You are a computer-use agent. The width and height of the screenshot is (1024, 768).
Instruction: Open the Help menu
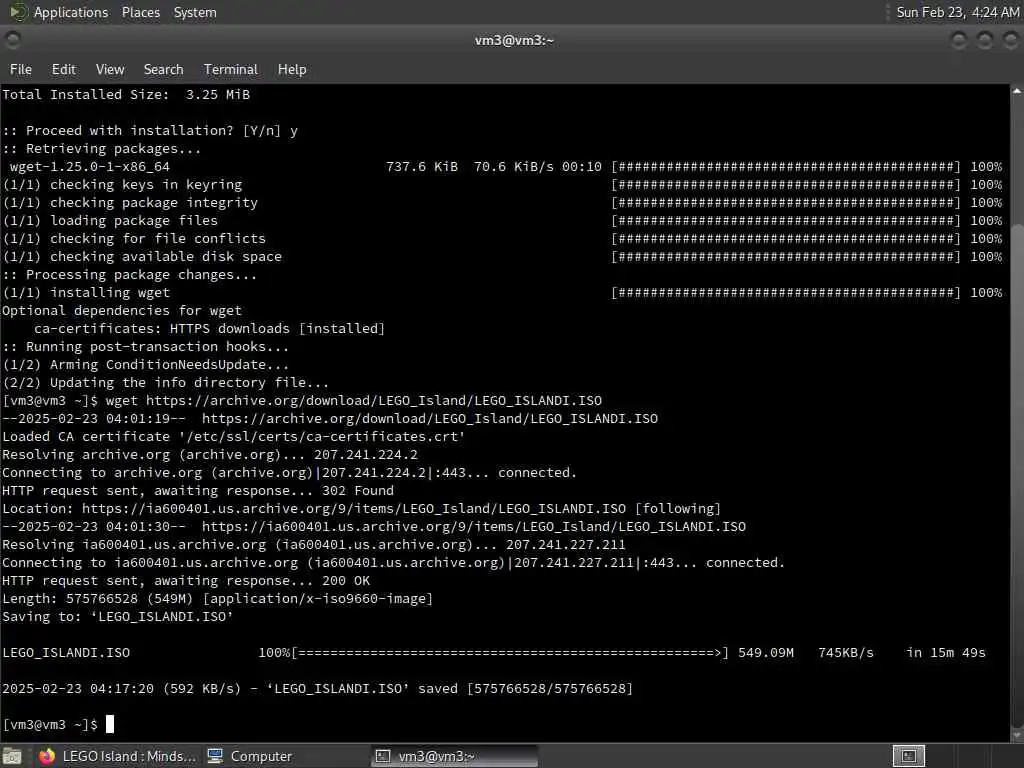pos(292,69)
